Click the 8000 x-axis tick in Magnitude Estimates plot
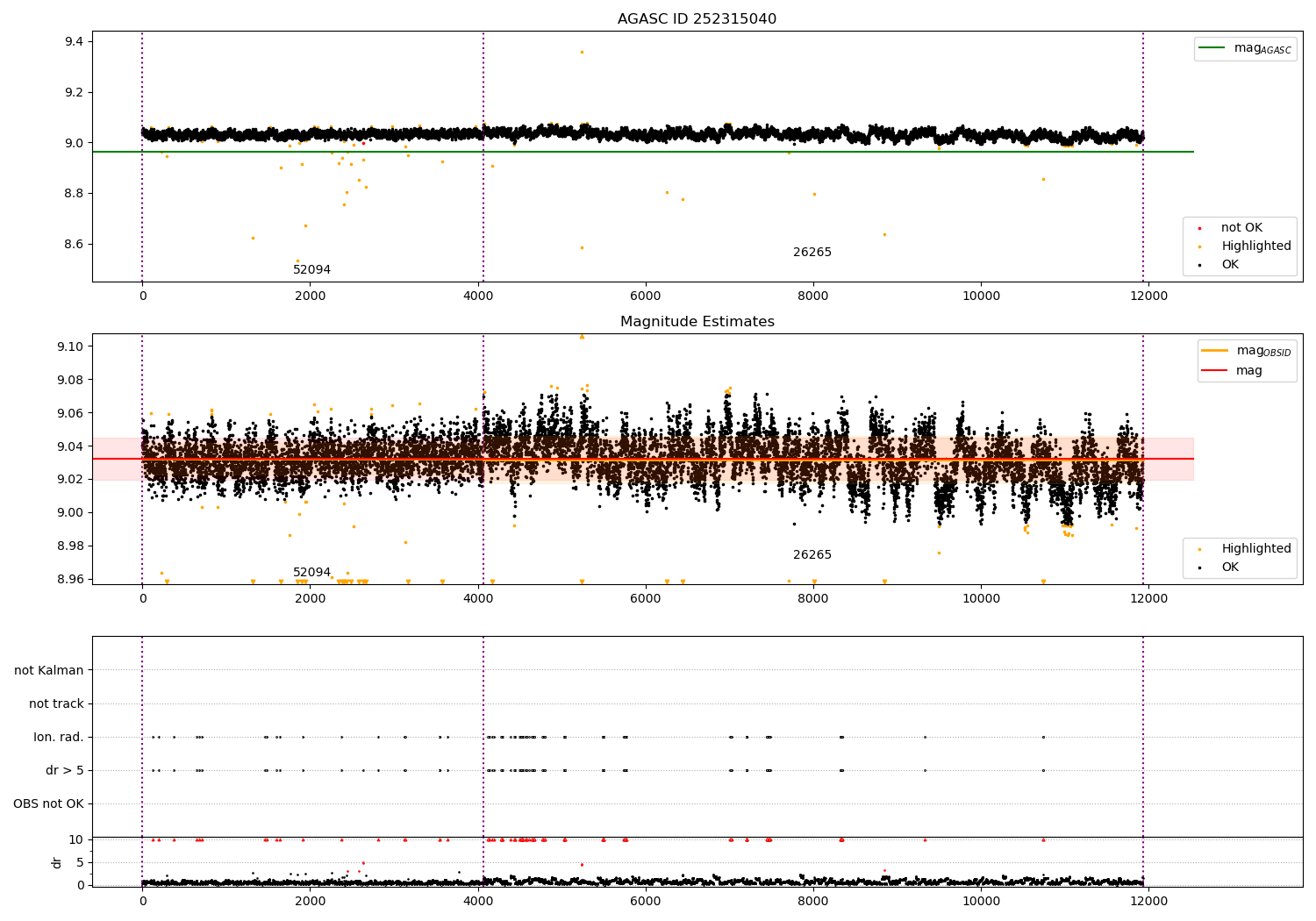 [x=813, y=599]
